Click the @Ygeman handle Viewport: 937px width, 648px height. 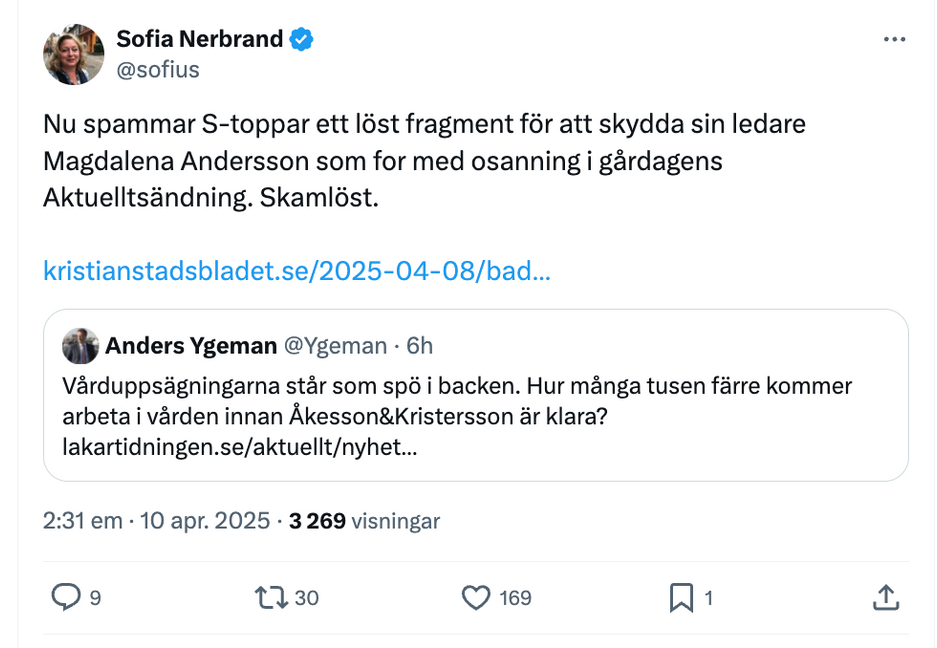pyautogui.click(x=336, y=346)
